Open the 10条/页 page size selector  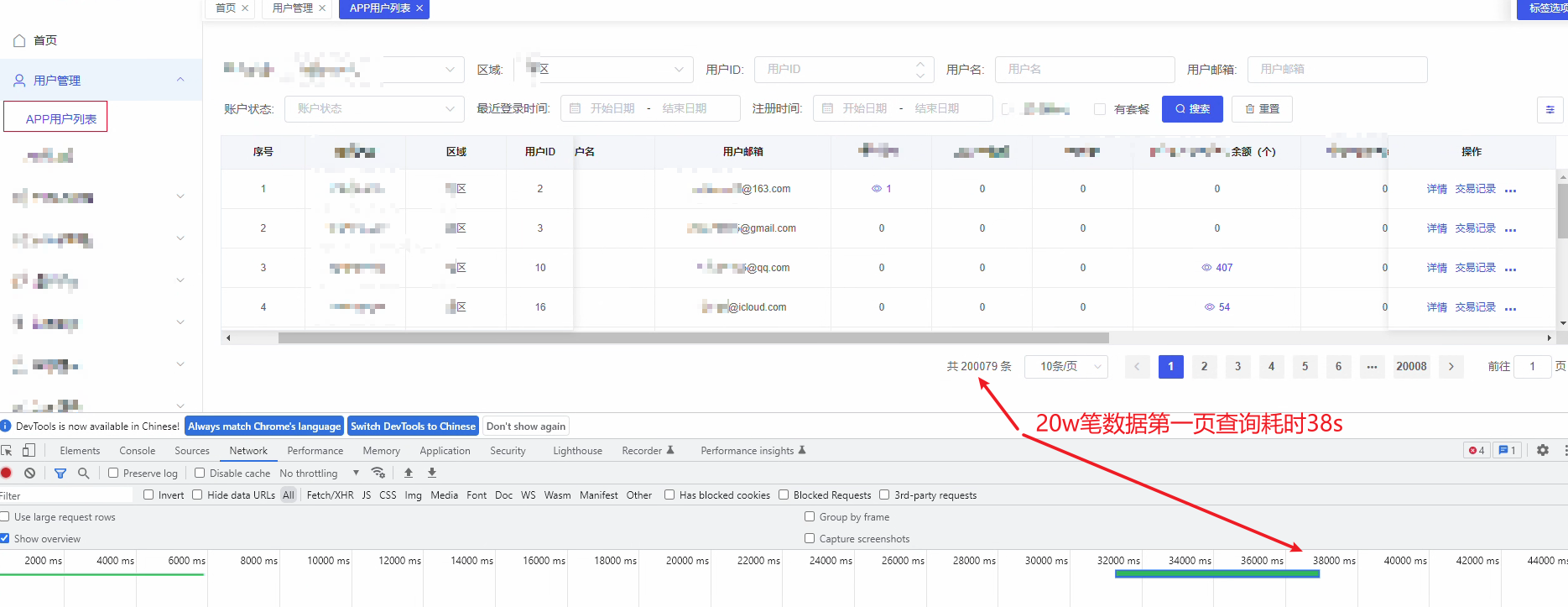coord(1065,367)
